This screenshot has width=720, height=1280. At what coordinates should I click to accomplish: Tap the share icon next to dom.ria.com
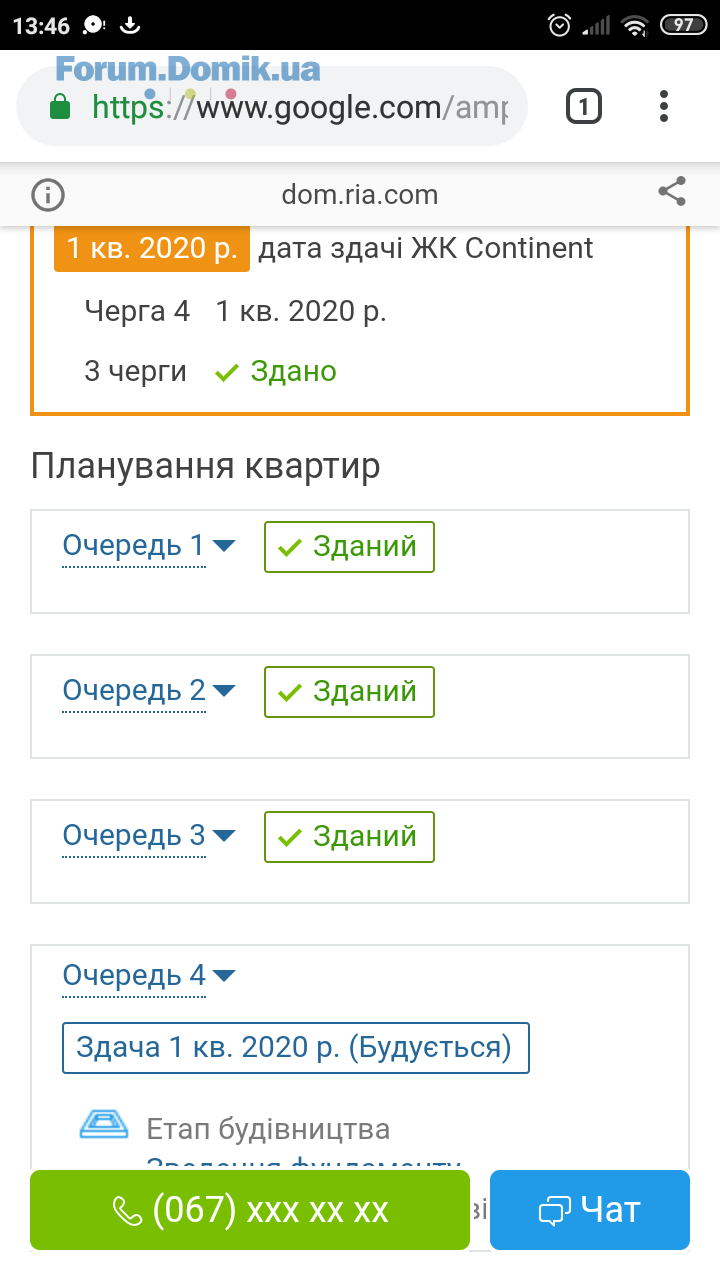click(x=672, y=192)
